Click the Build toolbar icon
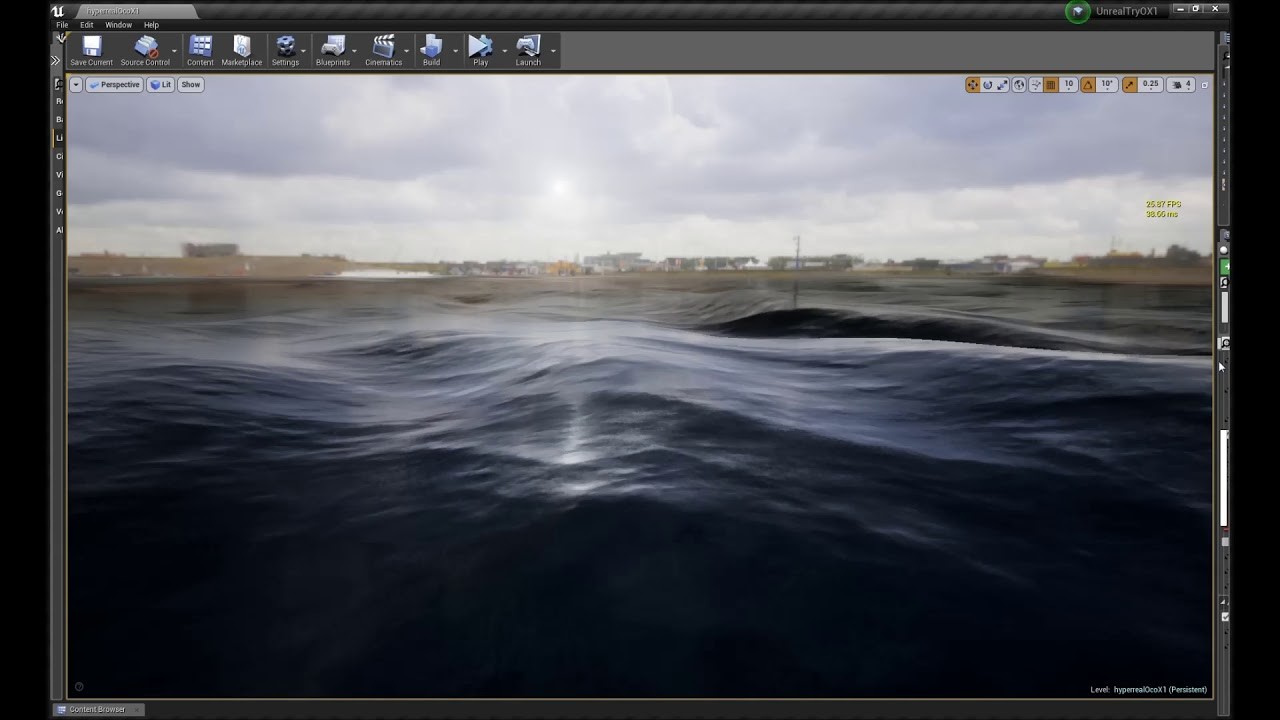 tap(431, 48)
